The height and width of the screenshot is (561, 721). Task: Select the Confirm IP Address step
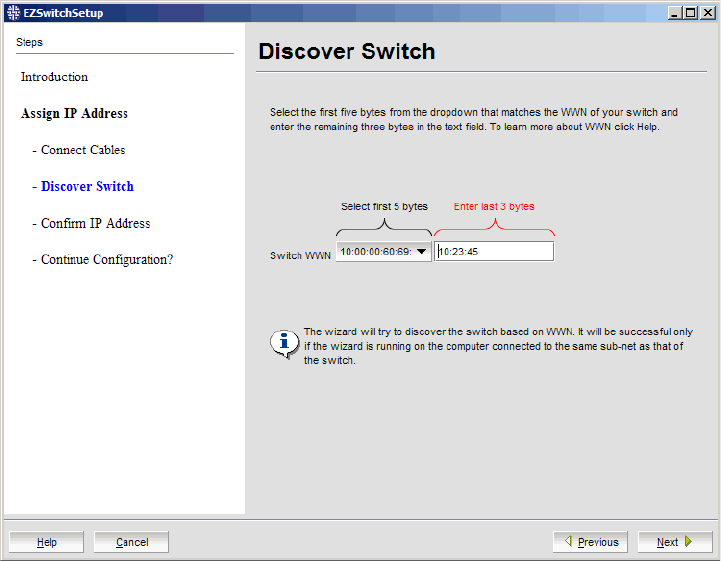(91, 223)
